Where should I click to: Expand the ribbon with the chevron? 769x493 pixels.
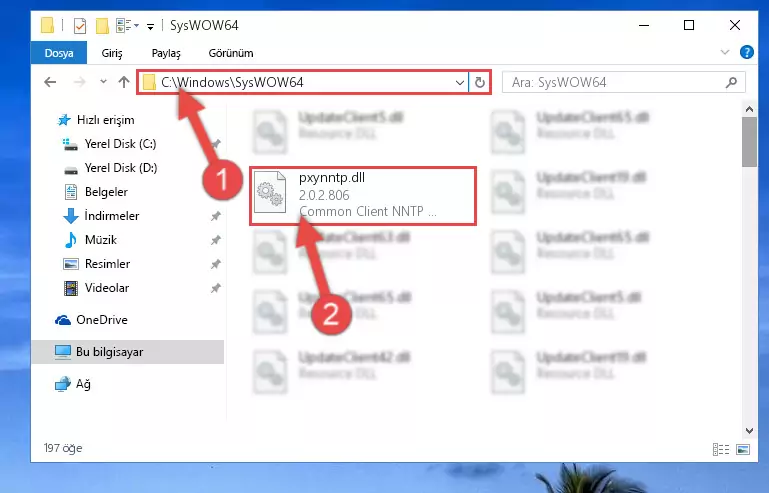click(x=724, y=52)
